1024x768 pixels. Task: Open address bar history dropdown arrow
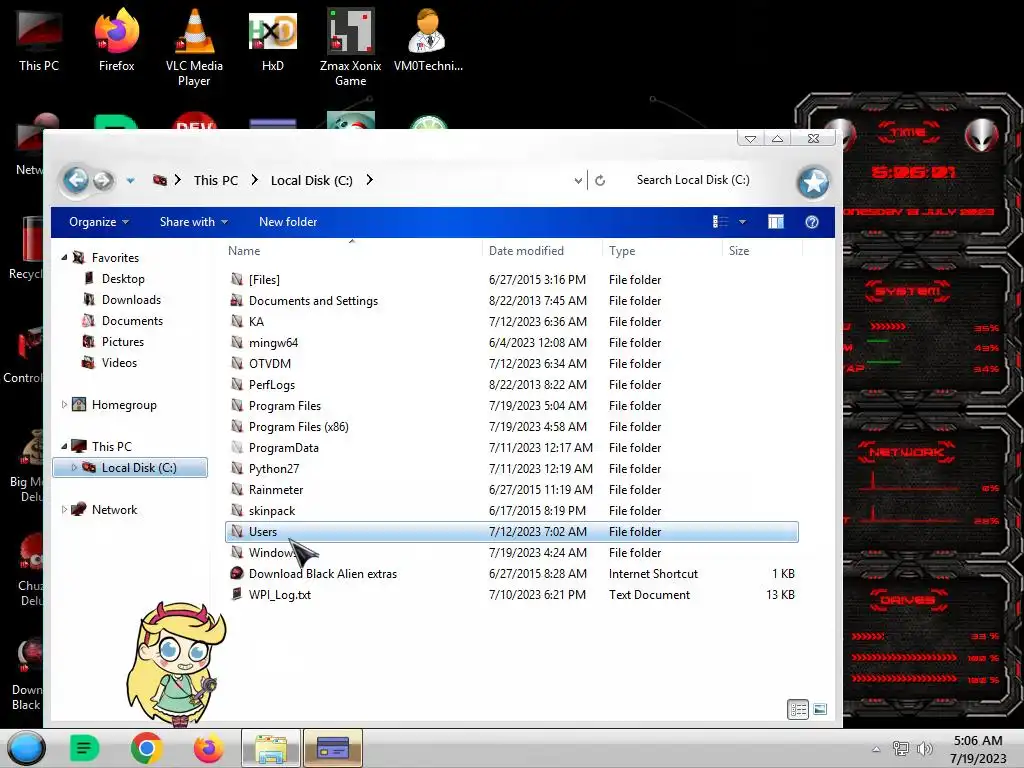[x=578, y=181]
